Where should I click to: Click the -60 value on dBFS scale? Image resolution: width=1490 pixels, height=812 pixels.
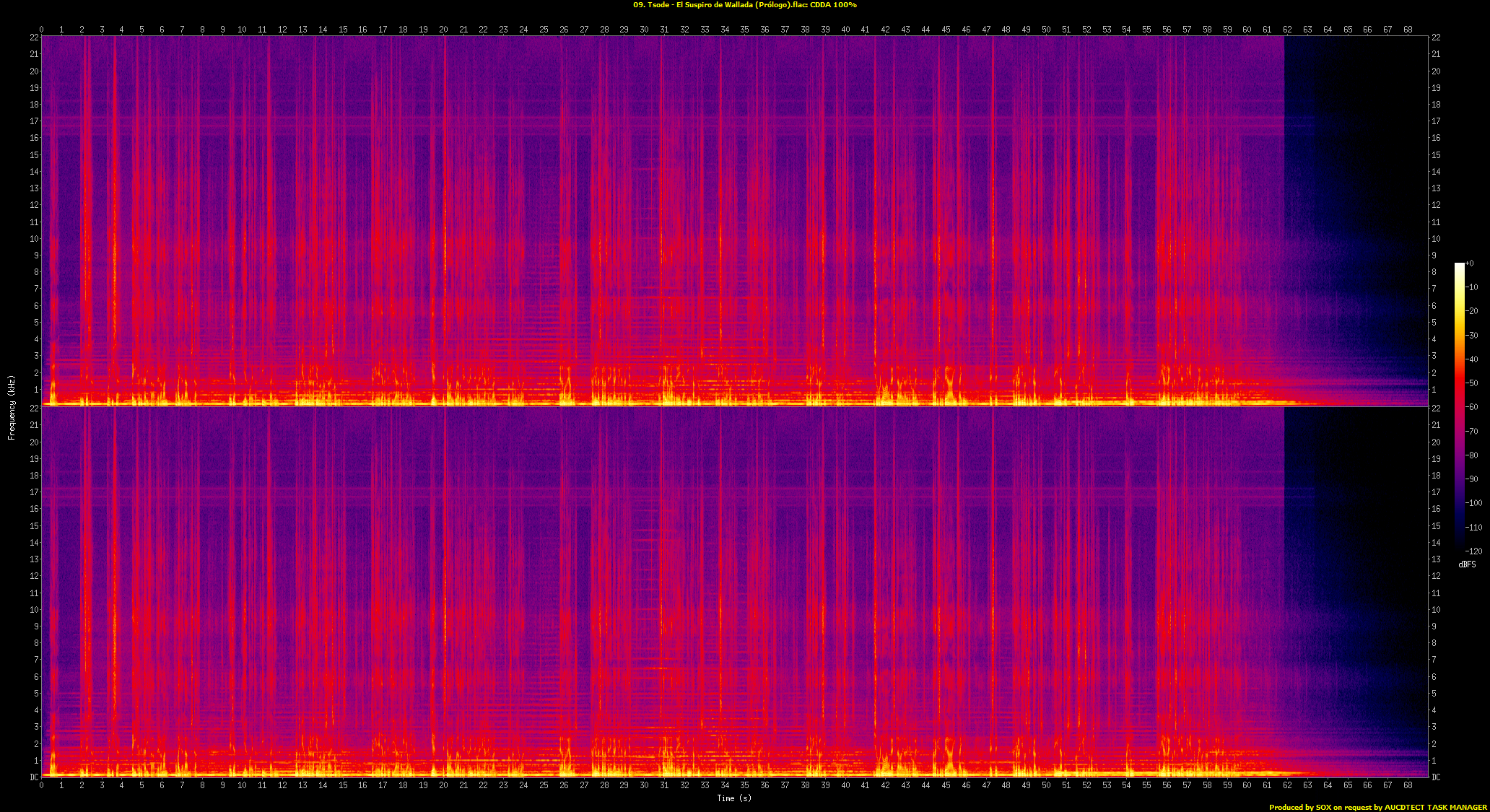click(x=1472, y=407)
